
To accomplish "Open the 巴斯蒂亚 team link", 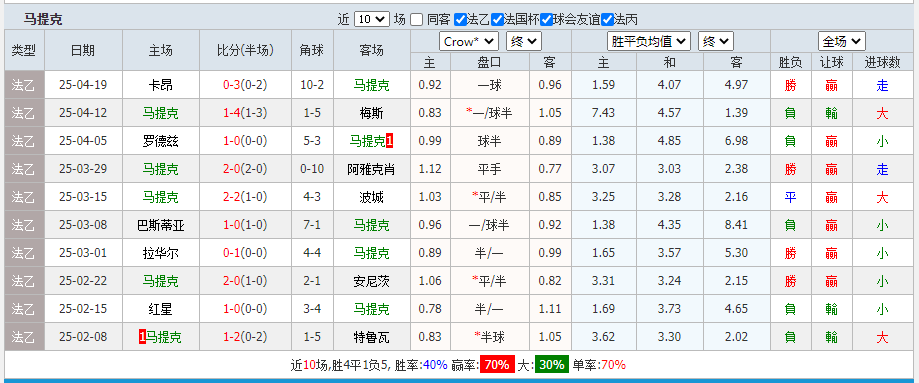I will [161, 225].
